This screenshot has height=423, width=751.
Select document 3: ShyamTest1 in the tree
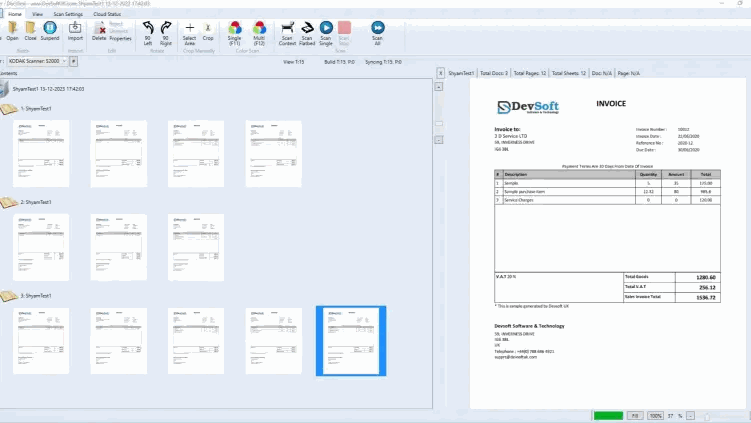click(x=36, y=296)
